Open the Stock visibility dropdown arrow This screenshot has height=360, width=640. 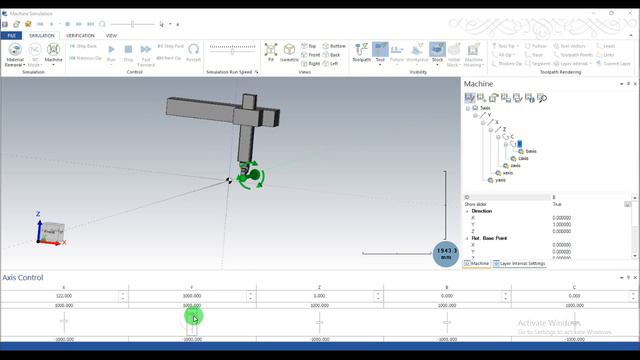(437, 65)
